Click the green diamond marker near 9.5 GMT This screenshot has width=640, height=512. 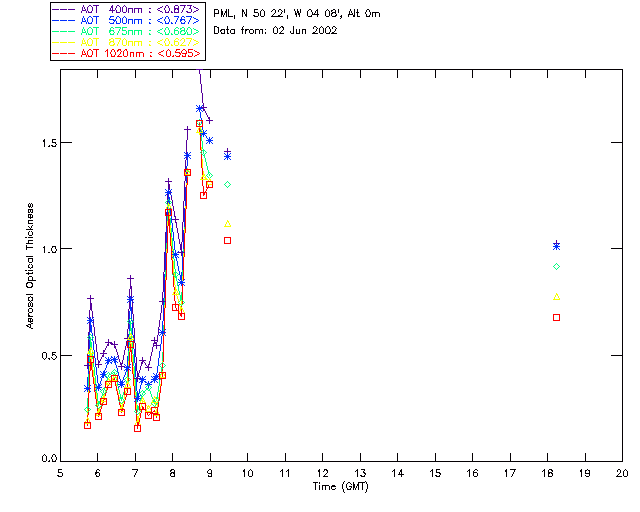coord(227,184)
